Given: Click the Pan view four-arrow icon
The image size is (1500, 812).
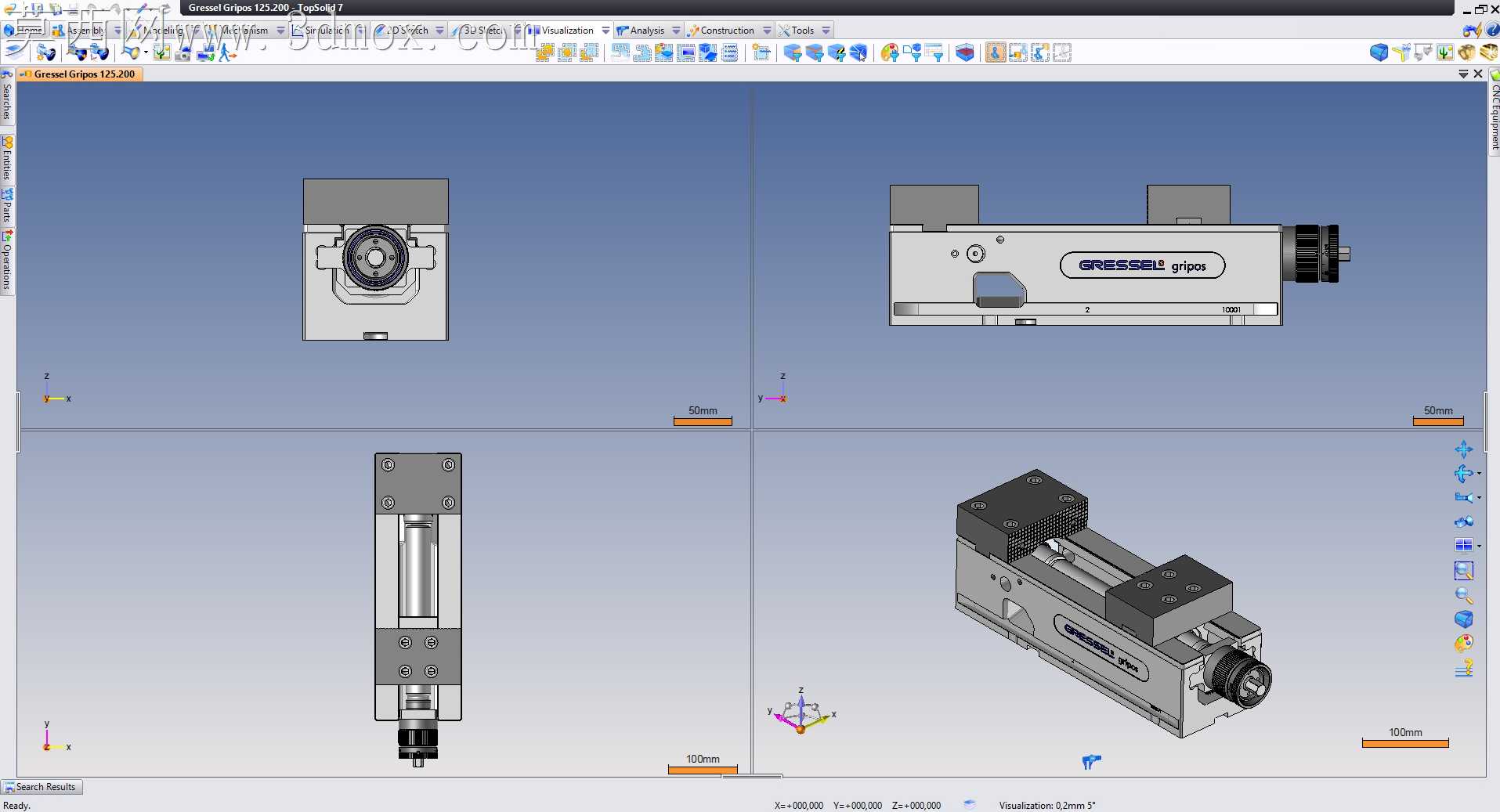Looking at the screenshot, I should tap(1463, 449).
